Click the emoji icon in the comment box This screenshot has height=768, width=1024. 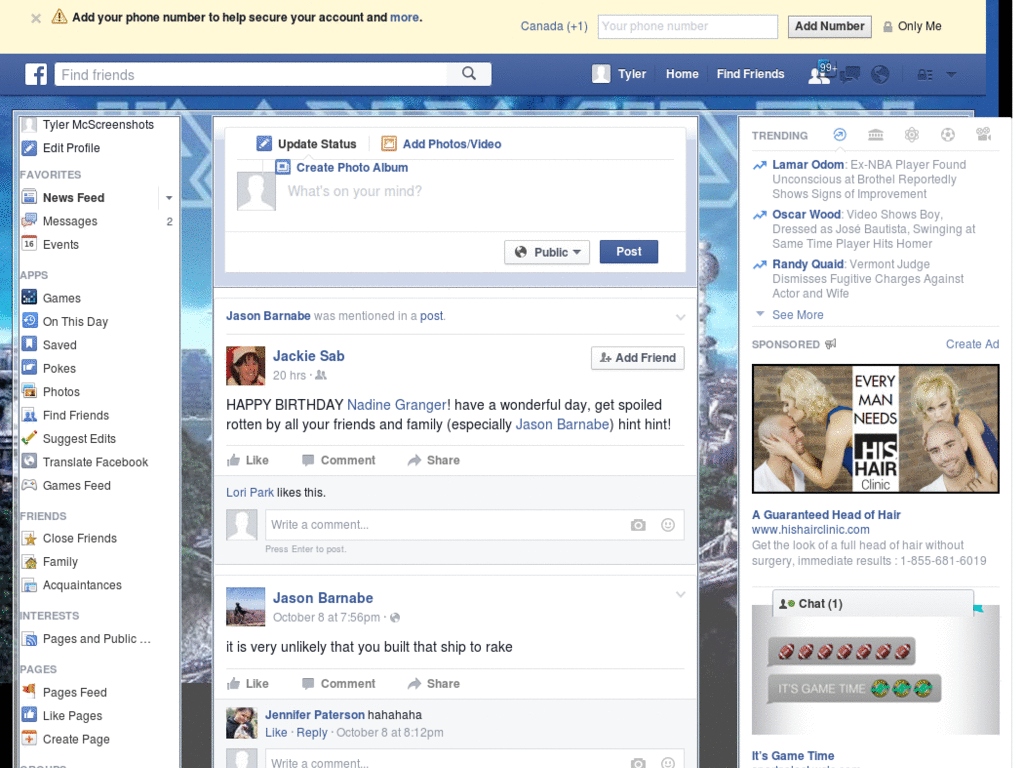point(668,525)
